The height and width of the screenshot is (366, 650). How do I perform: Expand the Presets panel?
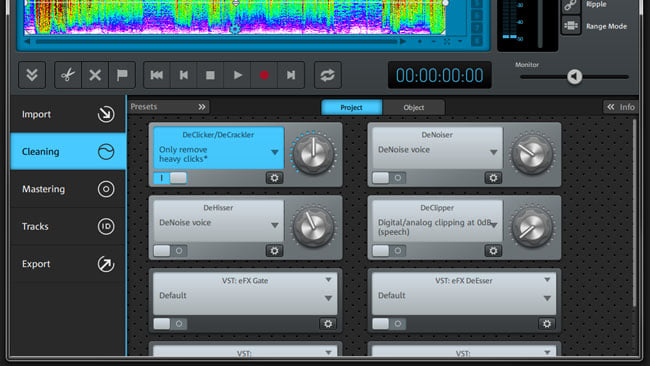pos(168,107)
